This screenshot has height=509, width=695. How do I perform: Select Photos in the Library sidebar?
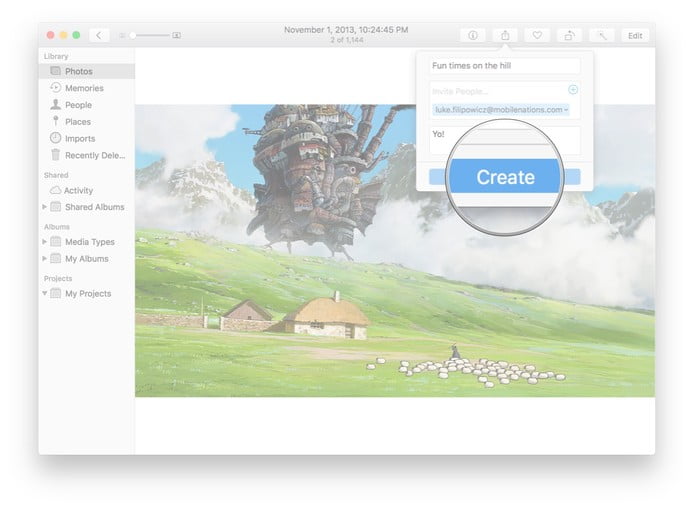click(x=87, y=71)
